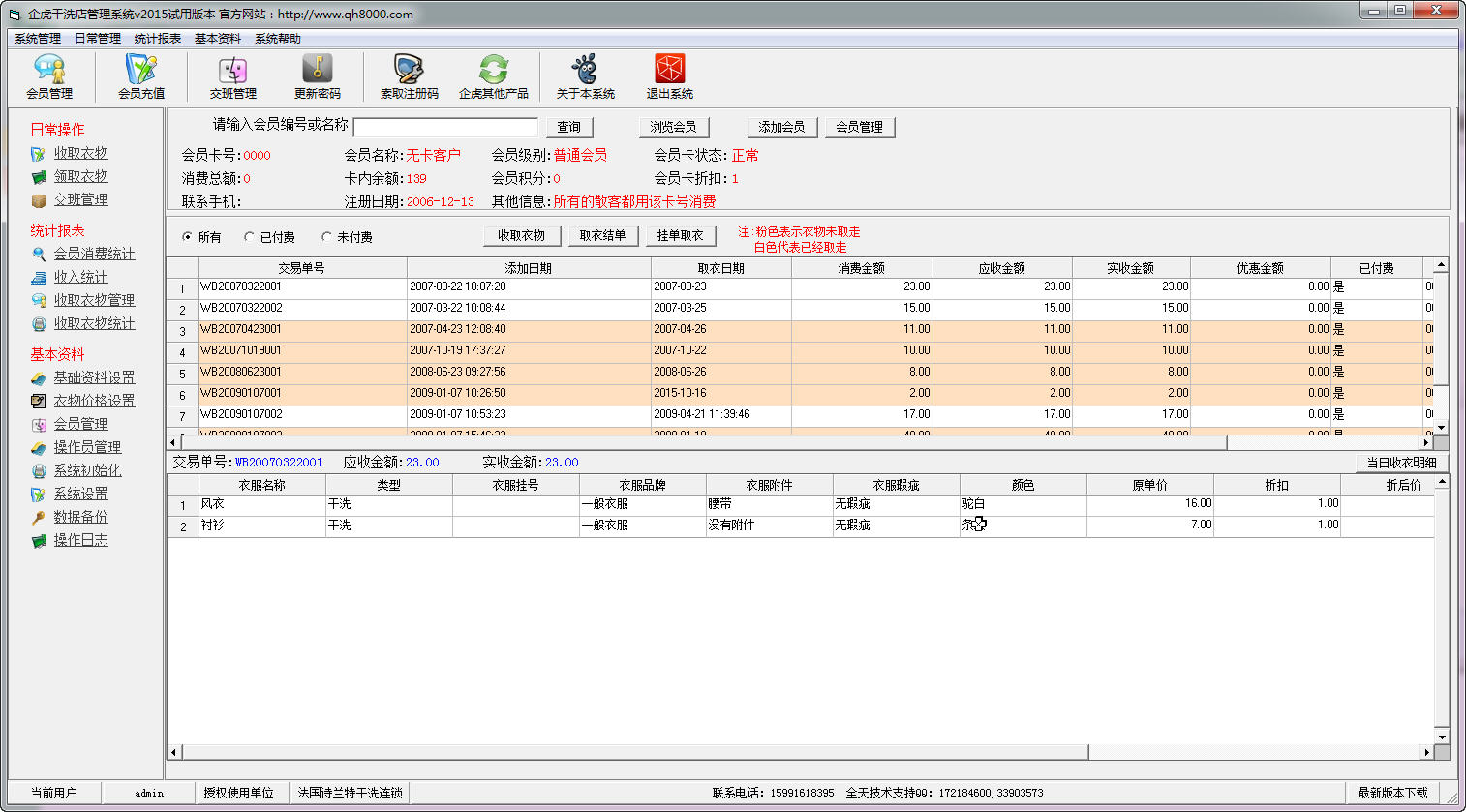Click member number or name input field

pyautogui.click(x=445, y=128)
